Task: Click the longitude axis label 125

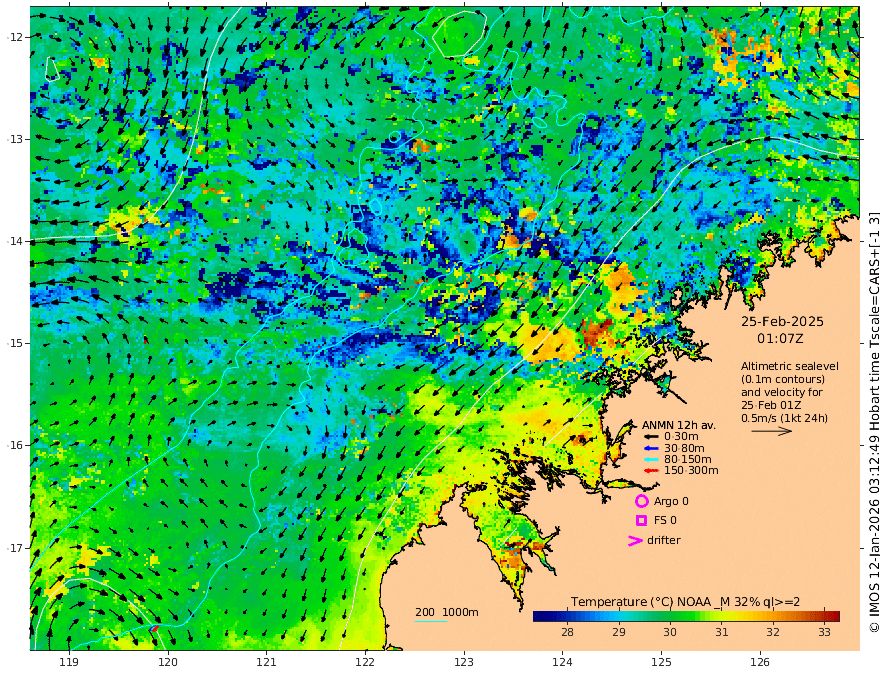Action: tap(662, 662)
